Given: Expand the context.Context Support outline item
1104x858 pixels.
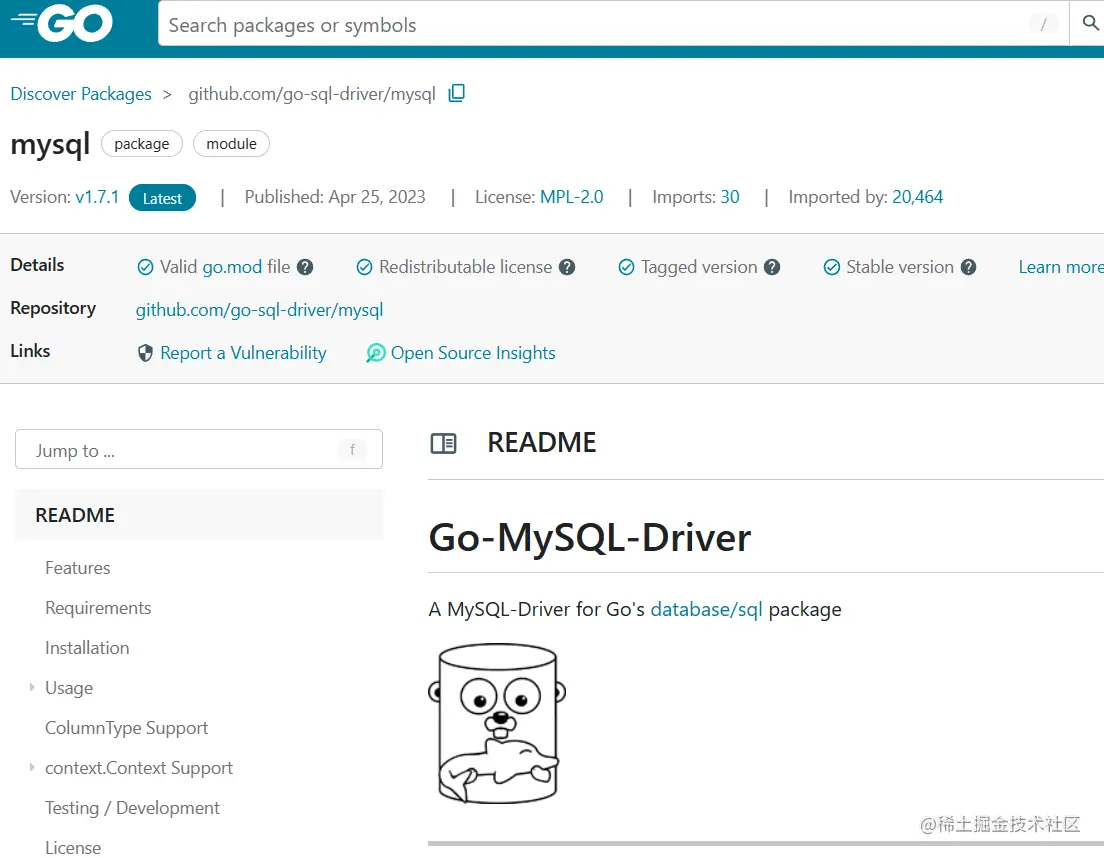Looking at the screenshot, I should 32,767.
